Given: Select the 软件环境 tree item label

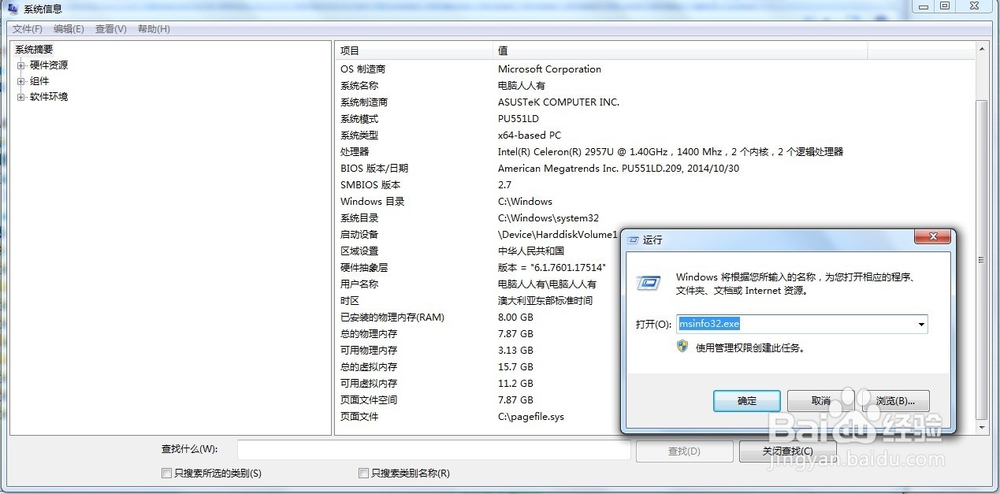Looking at the screenshot, I should [49, 97].
